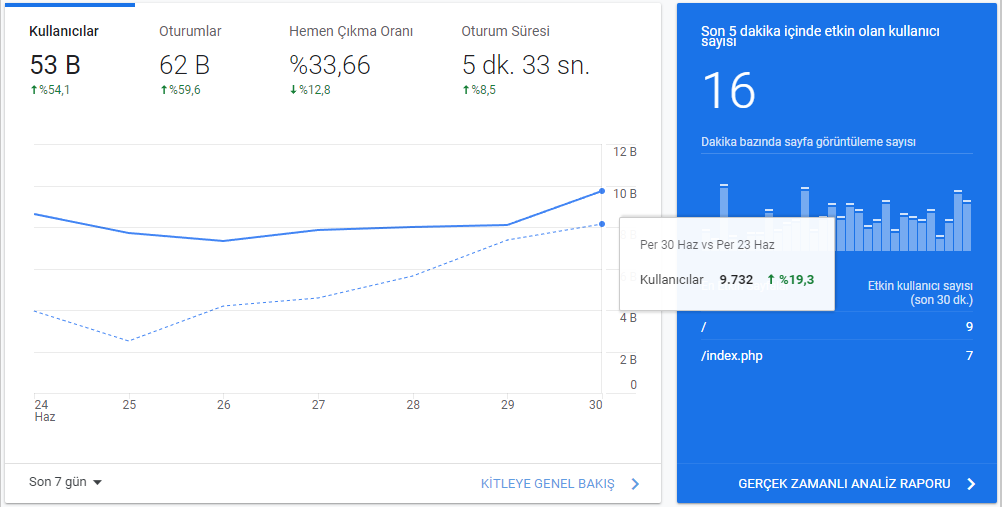Viewport: 1002px width, 507px height.
Task: Select the /index.php active page row
Action: tap(836, 356)
